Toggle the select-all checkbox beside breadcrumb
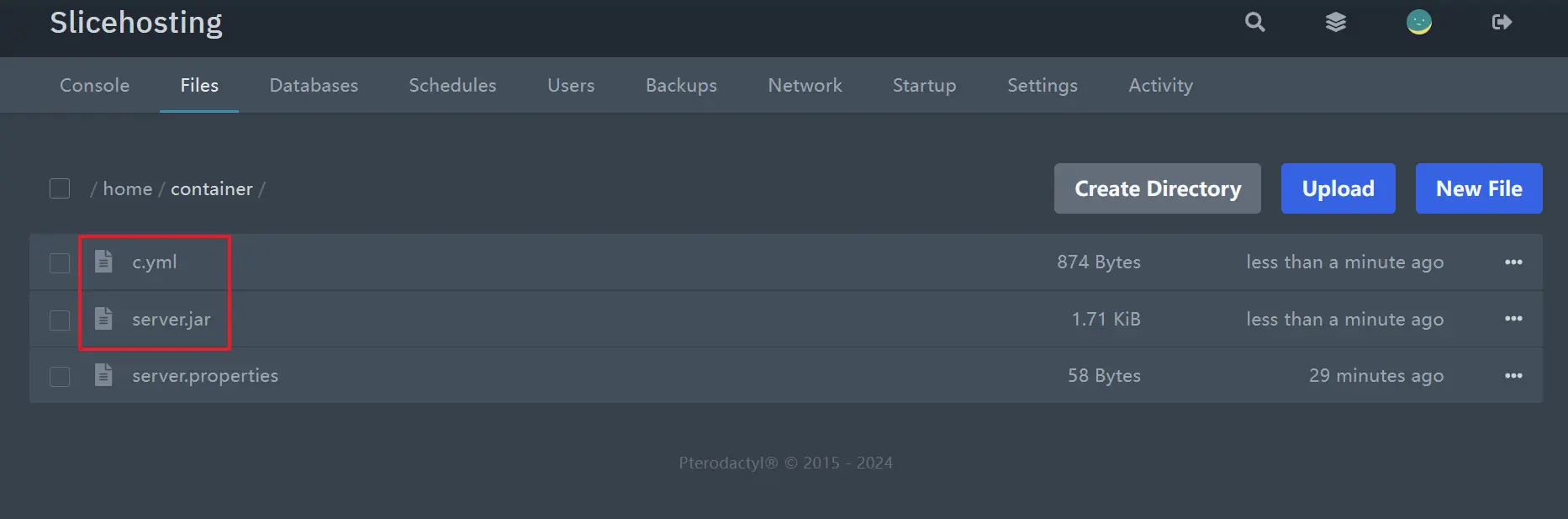1568x519 pixels. coord(60,188)
